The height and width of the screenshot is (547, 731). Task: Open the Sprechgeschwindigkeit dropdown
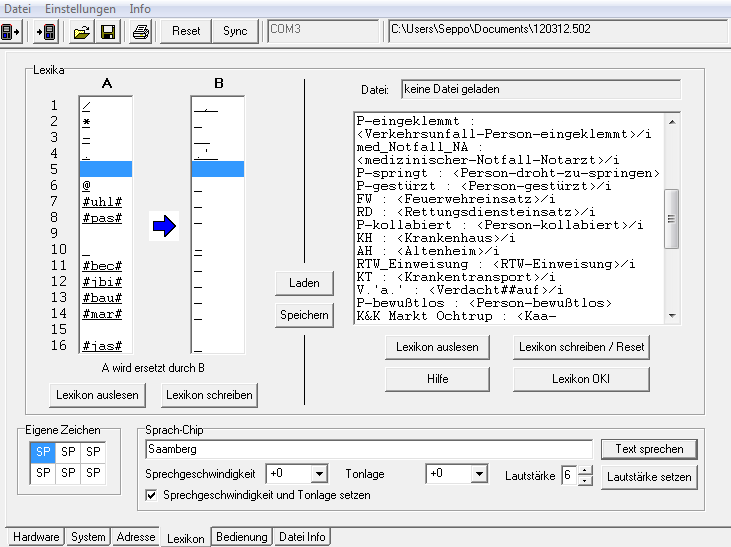[319, 474]
